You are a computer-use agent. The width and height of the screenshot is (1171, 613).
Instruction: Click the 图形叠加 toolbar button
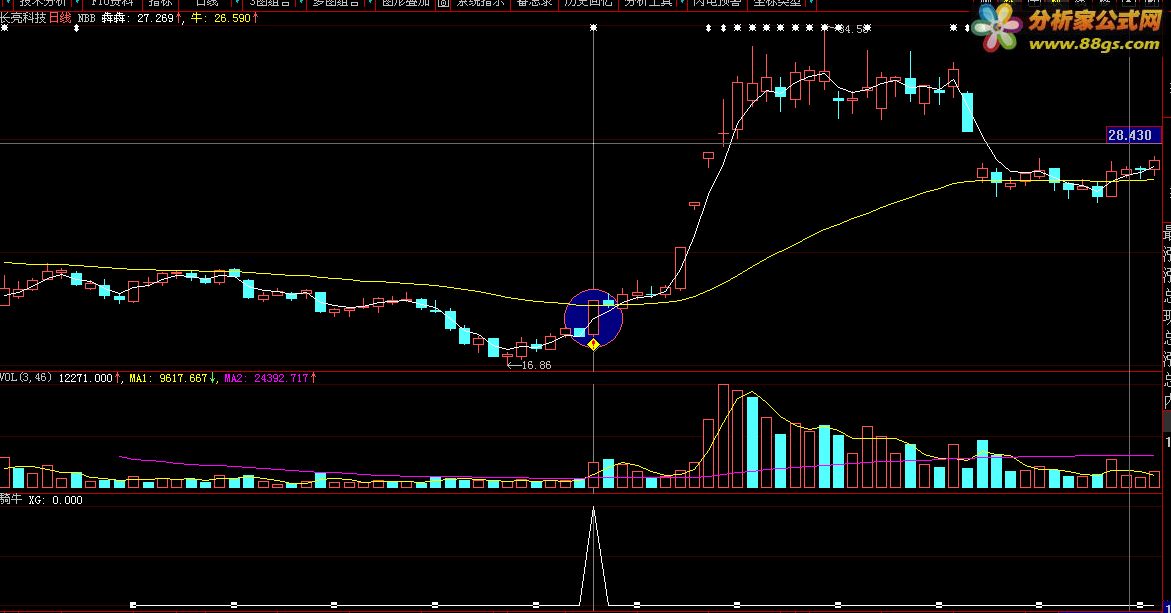pos(406,3)
